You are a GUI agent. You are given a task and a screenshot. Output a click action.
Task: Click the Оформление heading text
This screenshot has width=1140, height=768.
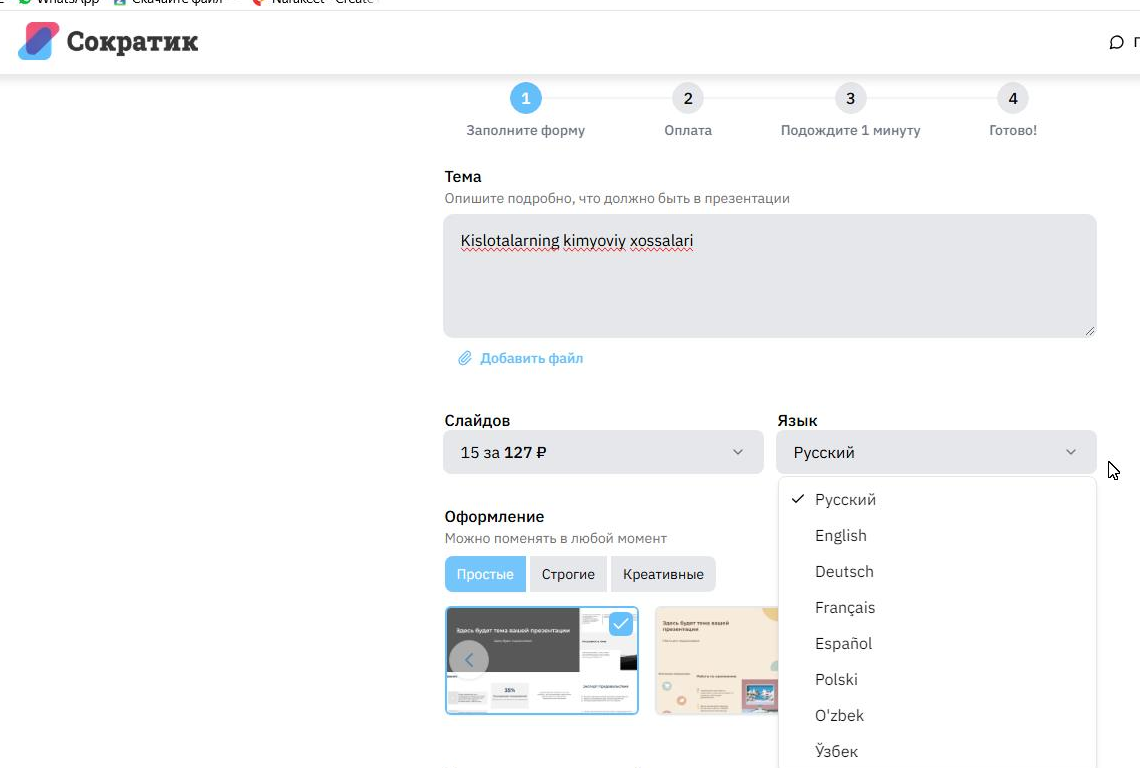point(494,516)
